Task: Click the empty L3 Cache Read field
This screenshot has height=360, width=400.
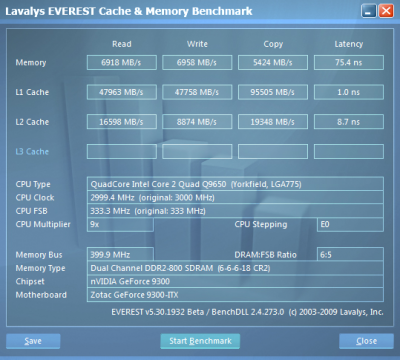Action: pos(122,151)
